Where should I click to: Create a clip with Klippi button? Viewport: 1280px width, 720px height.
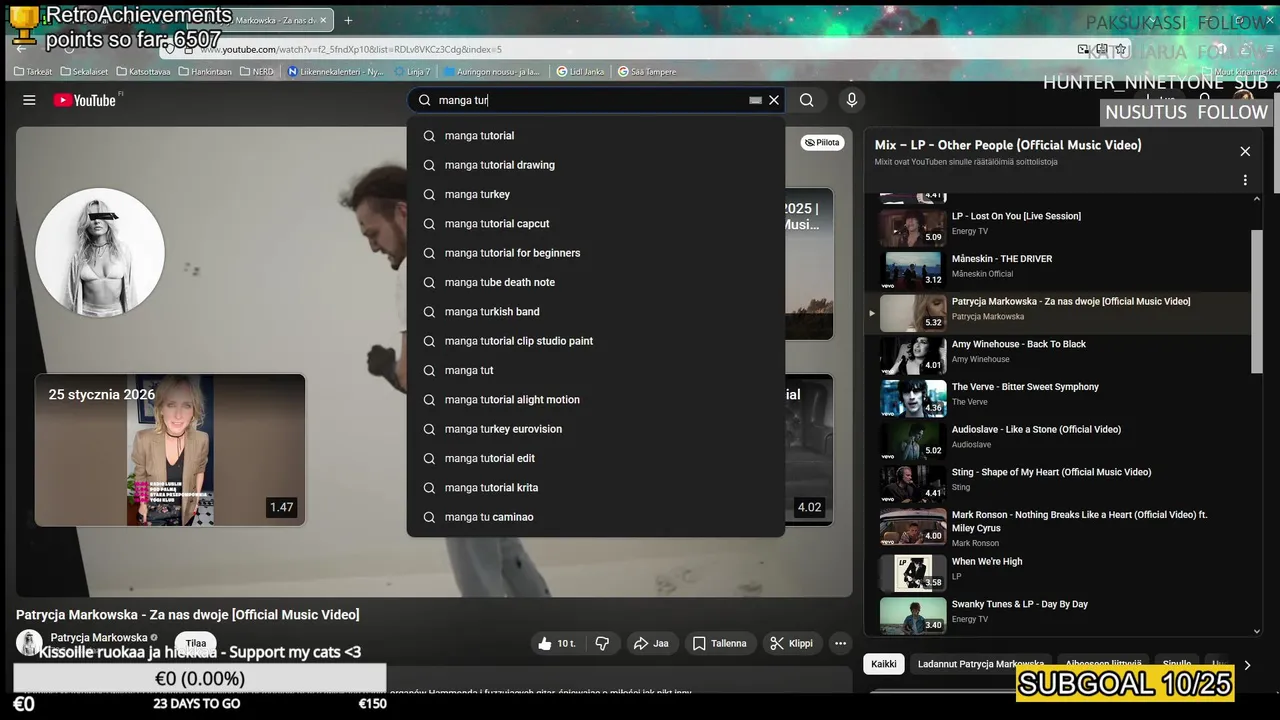[794, 643]
